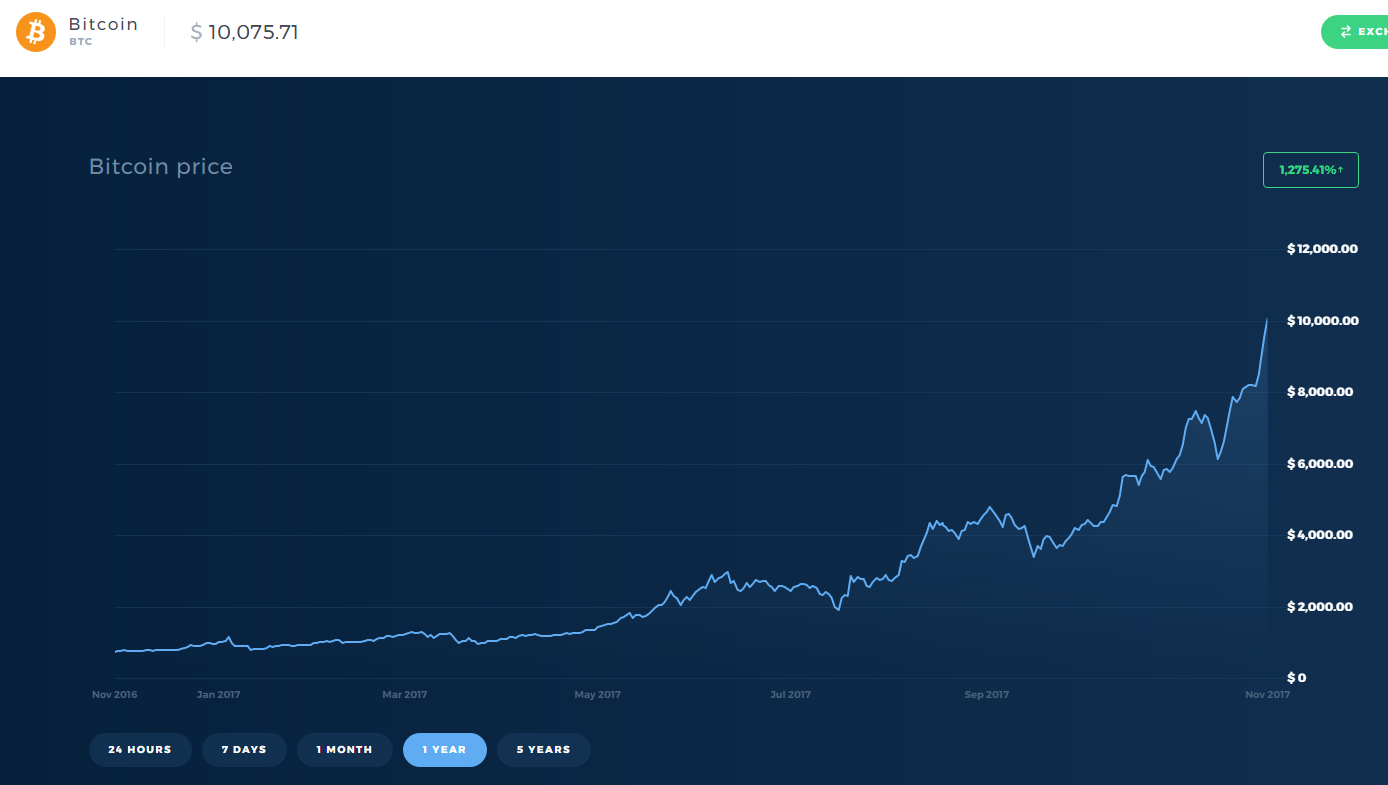
Task: Click the Jan 2017 date label
Action: (x=218, y=694)
